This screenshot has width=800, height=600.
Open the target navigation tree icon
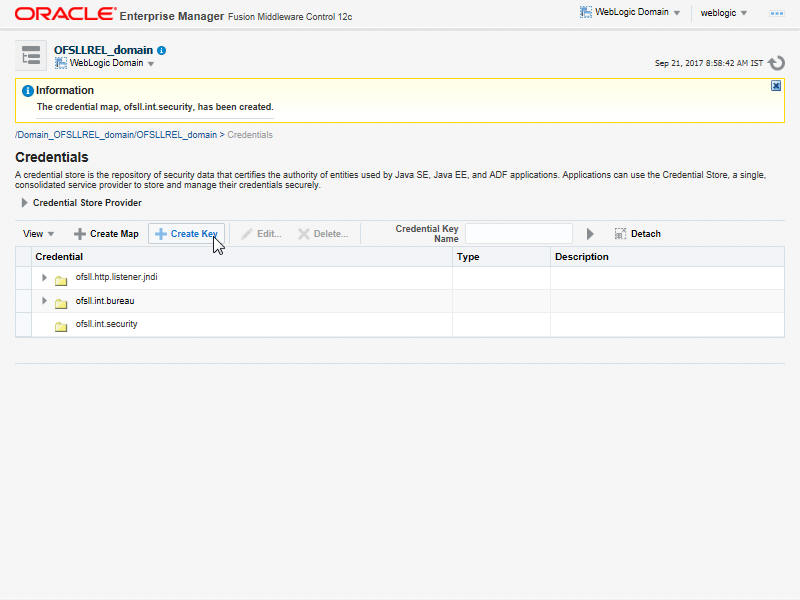pos(31,55)
